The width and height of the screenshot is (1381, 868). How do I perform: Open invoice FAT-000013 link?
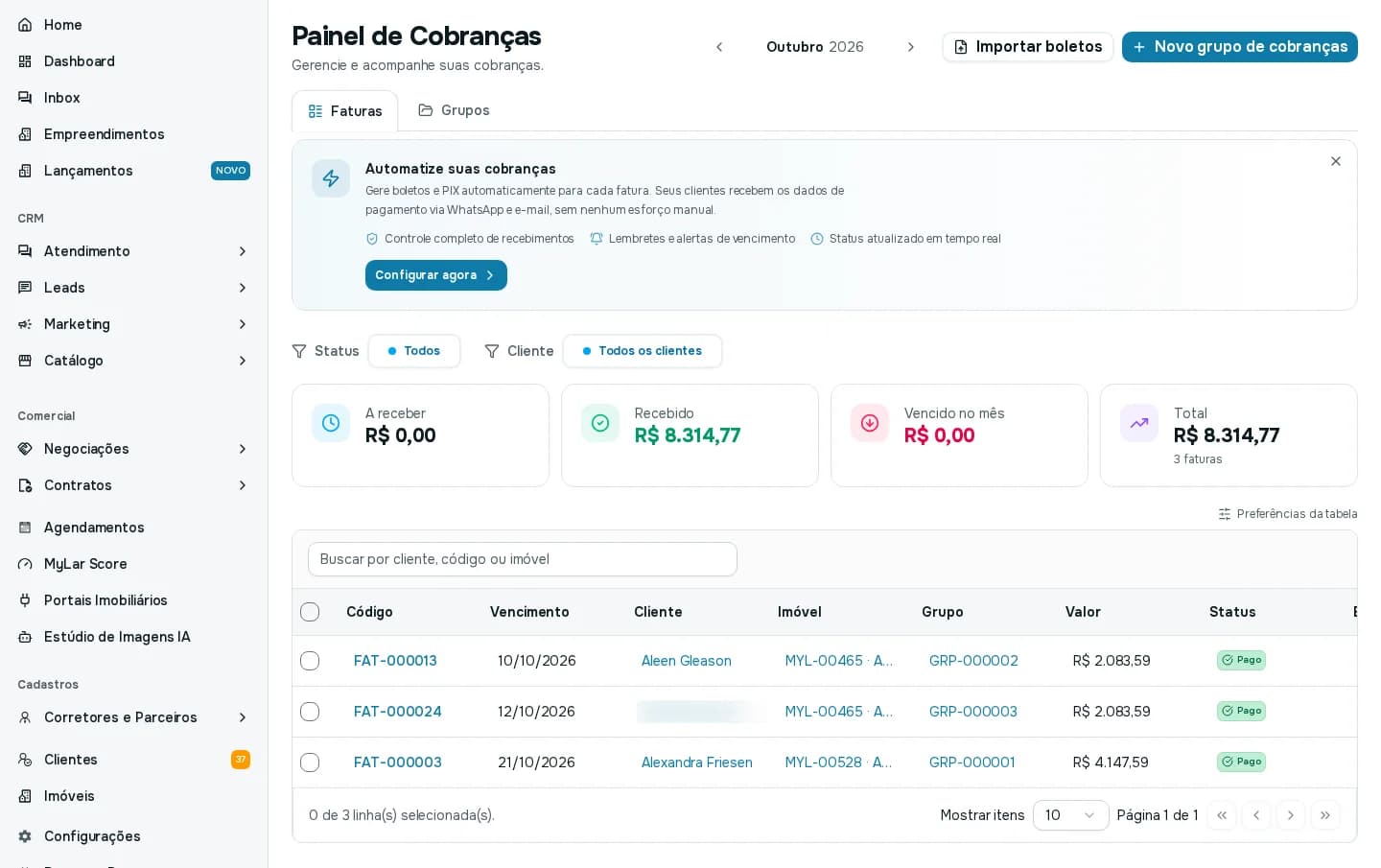click(395, 661)
